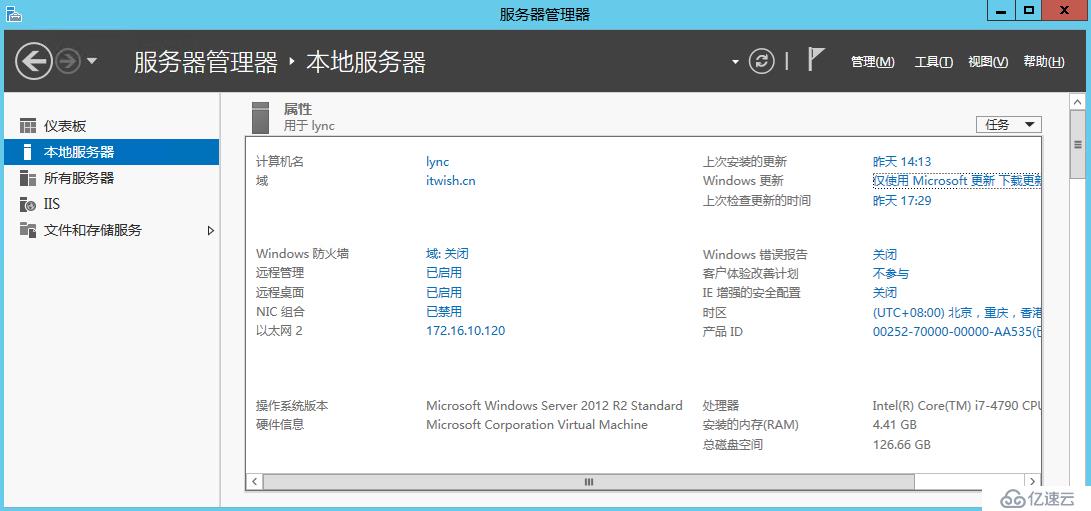Open the navigation history dropdown arrow
Viewport: 1091px width, 511px height.
pyautogui.click(x=92, y=62)
